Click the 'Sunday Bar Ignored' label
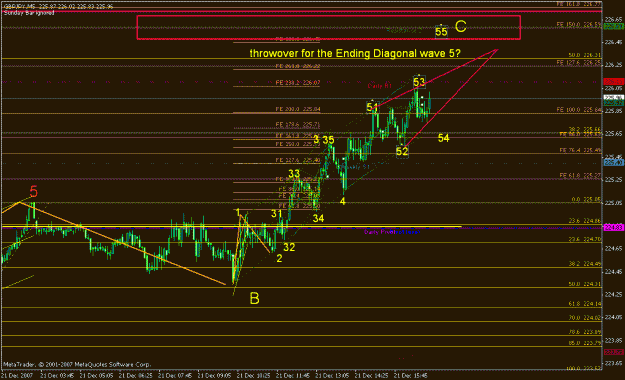625x380 pixels. (29, 13)
